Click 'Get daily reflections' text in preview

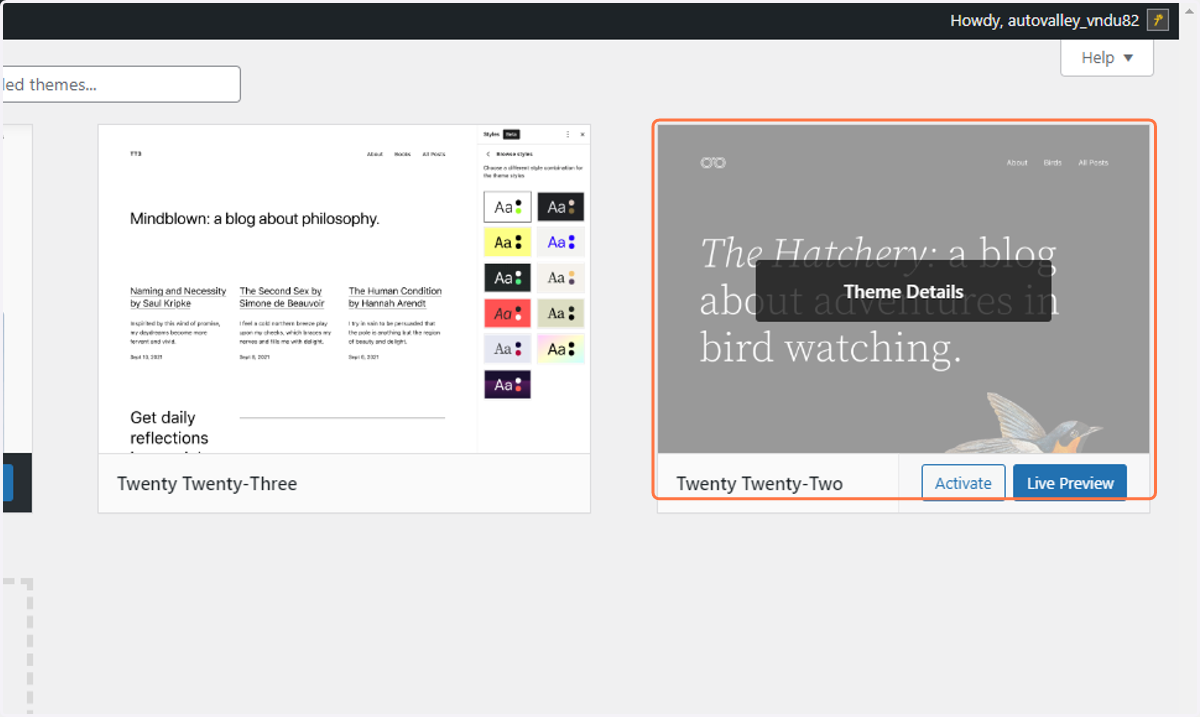[169, 428]
